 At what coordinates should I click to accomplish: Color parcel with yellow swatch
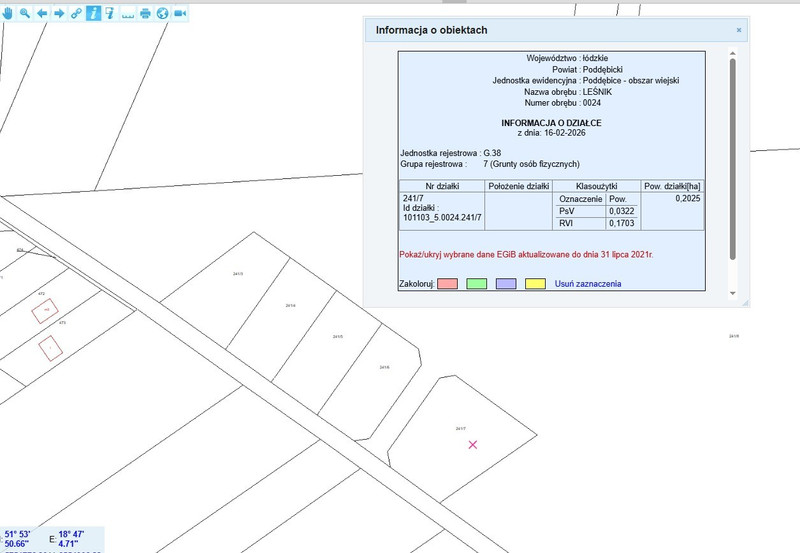click(x=534, y=284)
